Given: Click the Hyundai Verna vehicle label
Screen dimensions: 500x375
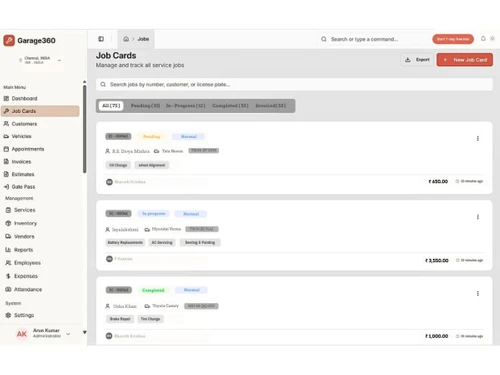Looking at the screenshot, I should tap(166, 229).
